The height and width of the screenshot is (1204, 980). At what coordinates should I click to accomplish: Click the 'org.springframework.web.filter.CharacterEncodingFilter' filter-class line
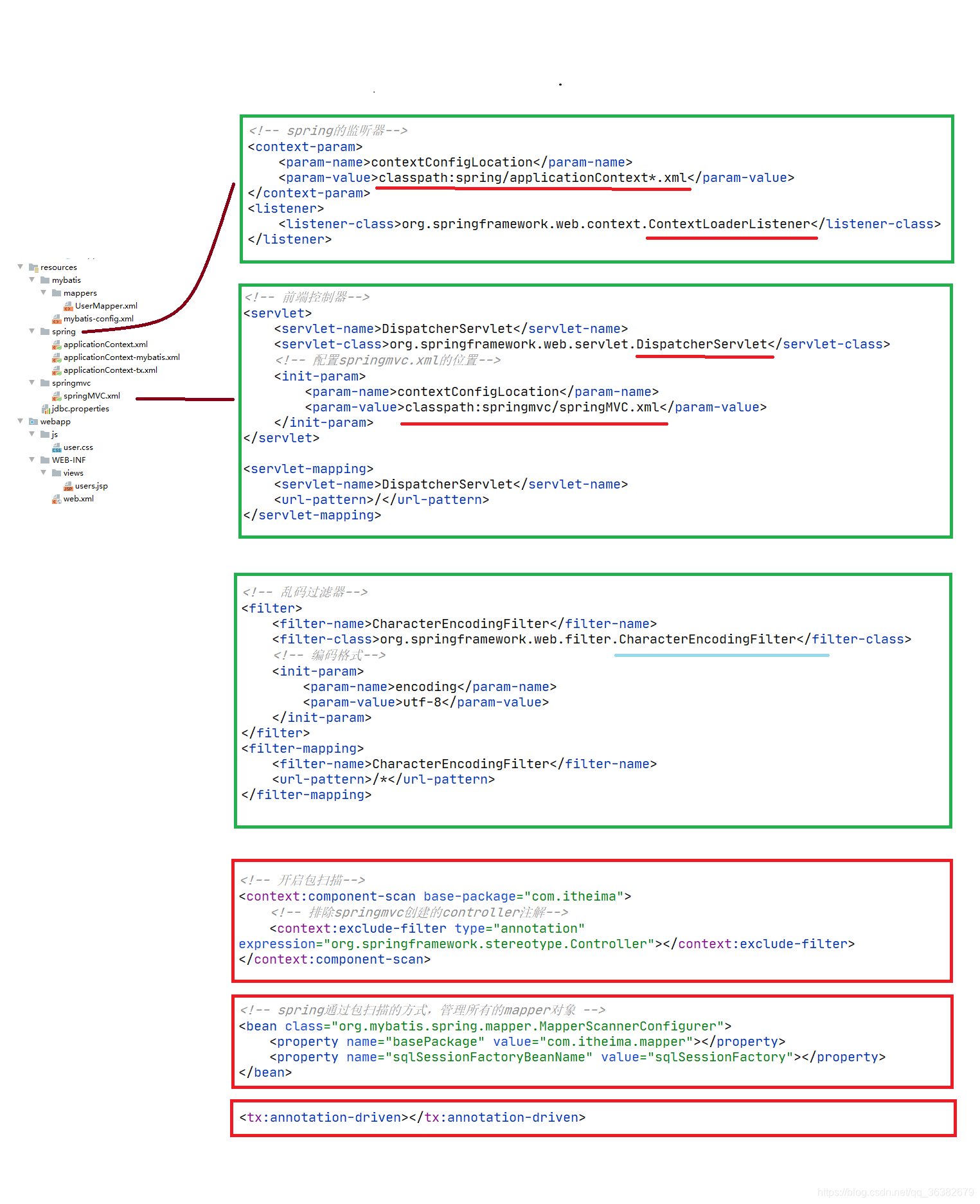point(592,640)
